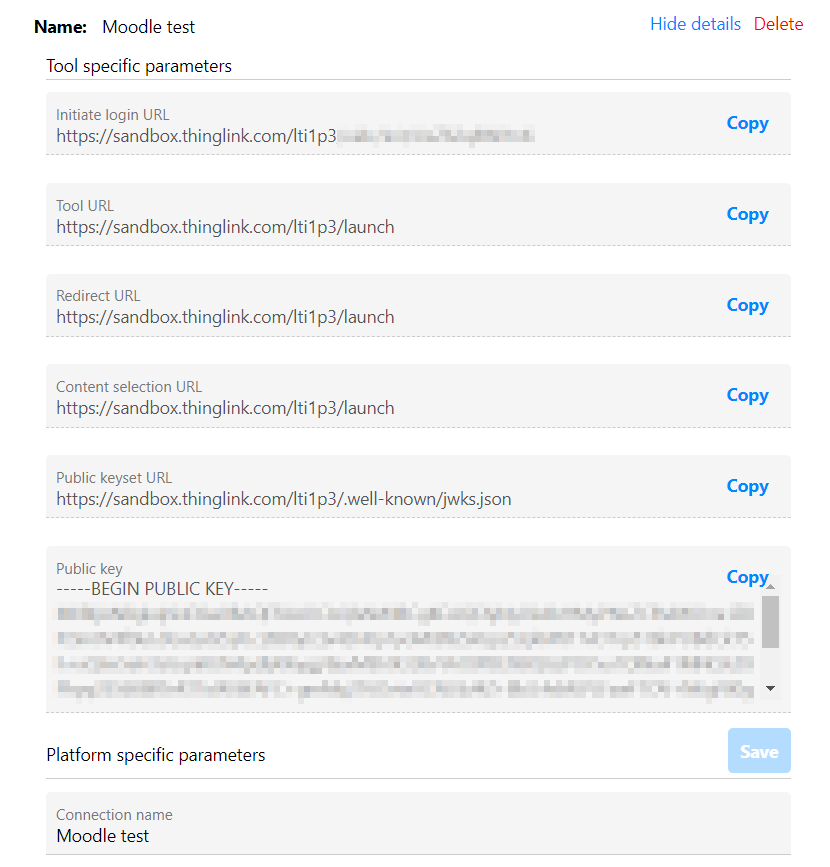This screenshot has height=867, width=830.
Task: Click the Tool specific parameters heading
Action: click(138, 65)
